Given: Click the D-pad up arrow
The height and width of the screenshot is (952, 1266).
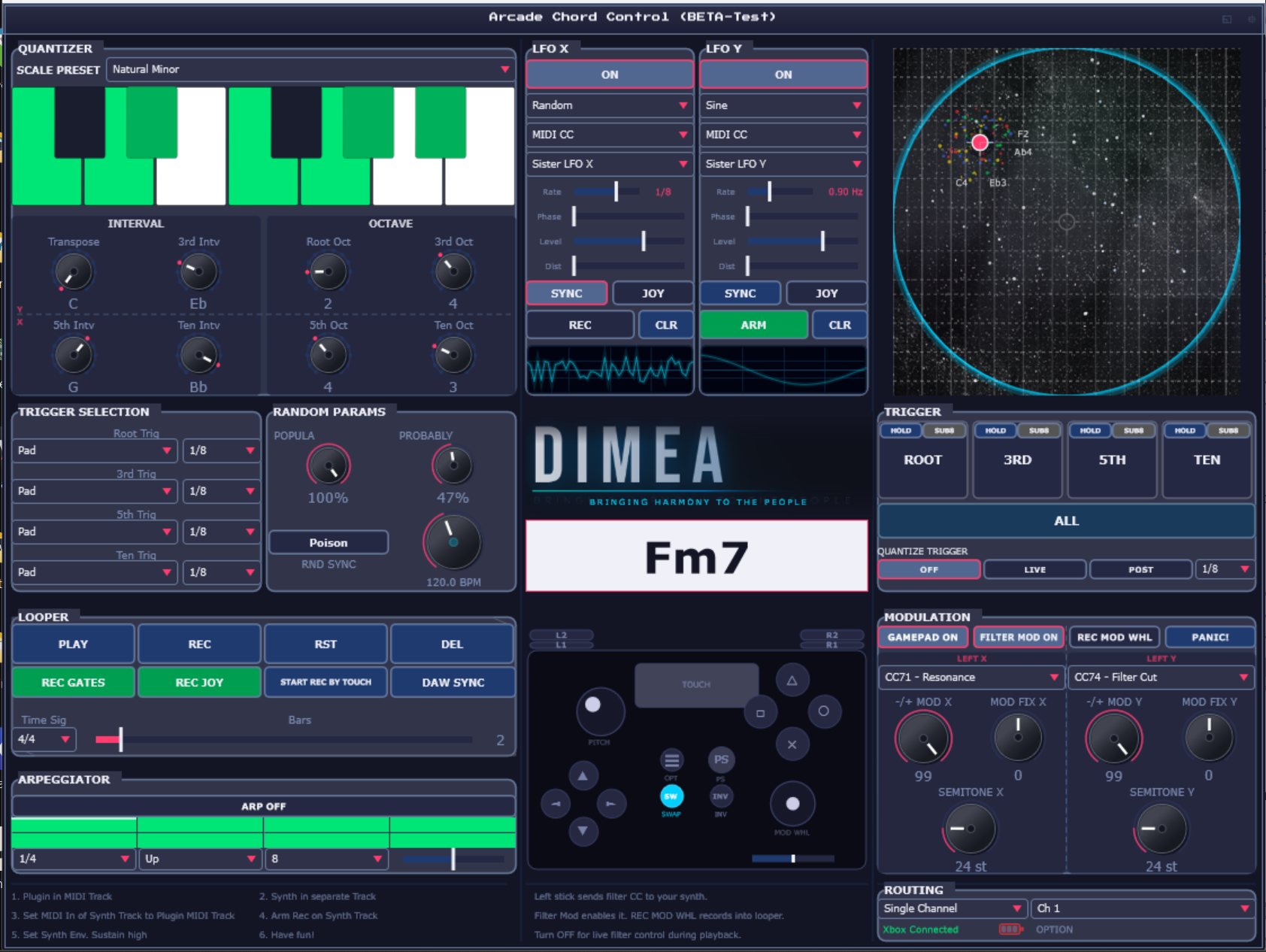Looking at the screenshot, I should pyautogui.click(x=583, y=775).
